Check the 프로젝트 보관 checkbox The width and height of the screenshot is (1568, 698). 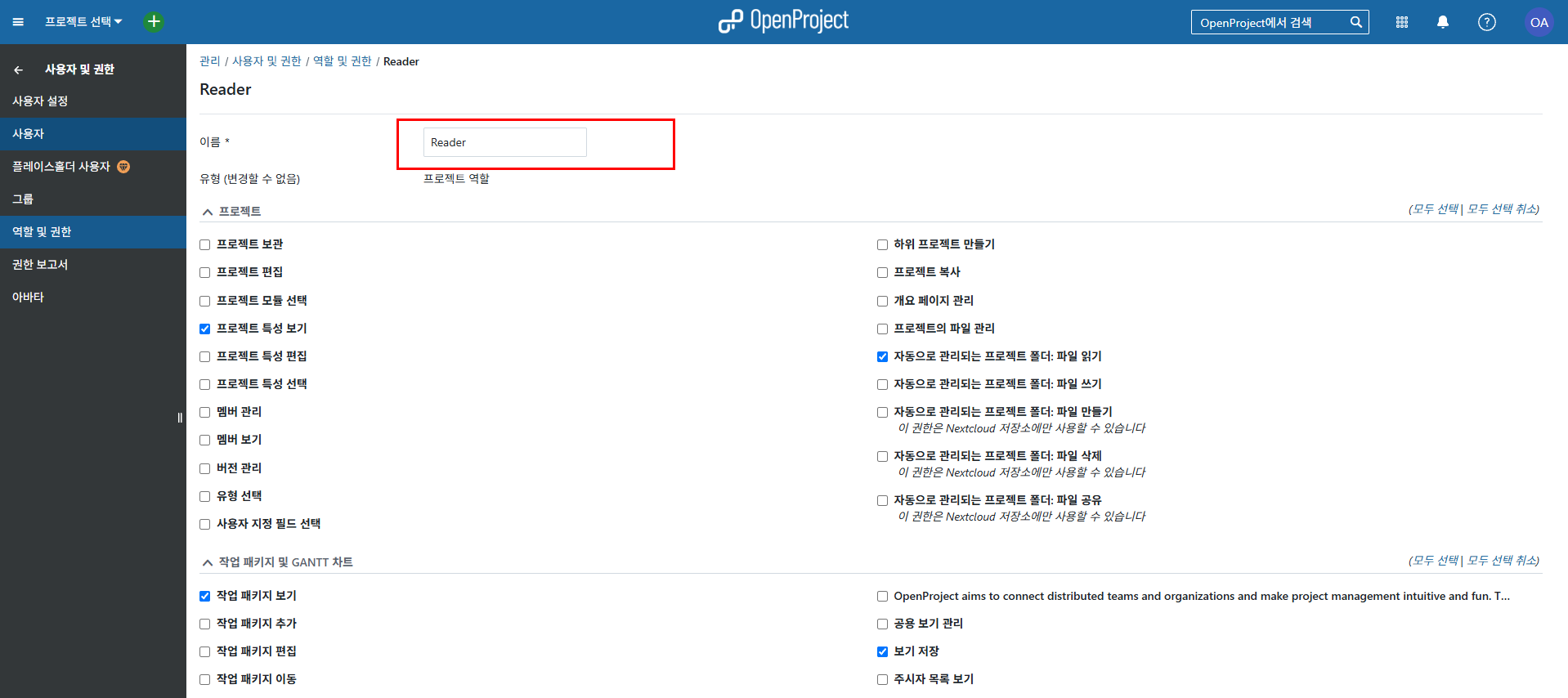[x=205, y=245]
